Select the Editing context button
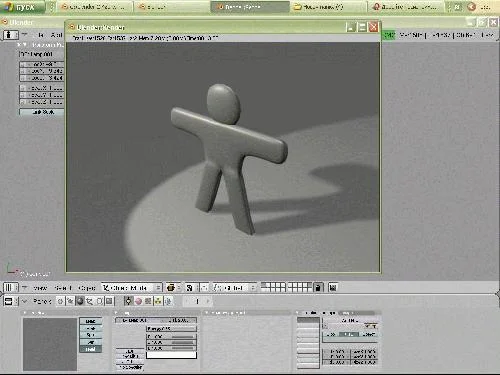 tap(99, 301)
